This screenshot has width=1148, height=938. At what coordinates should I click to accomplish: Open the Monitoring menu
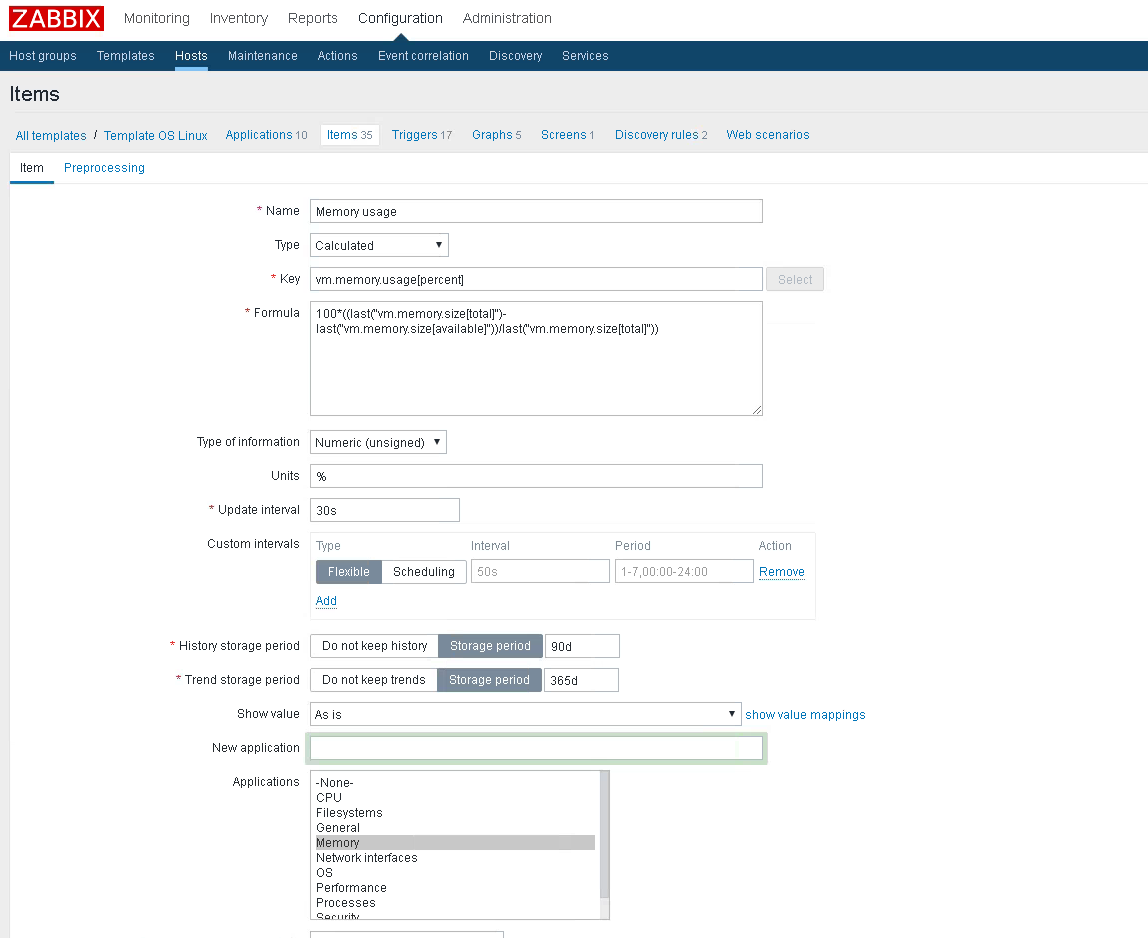point(157,18)
